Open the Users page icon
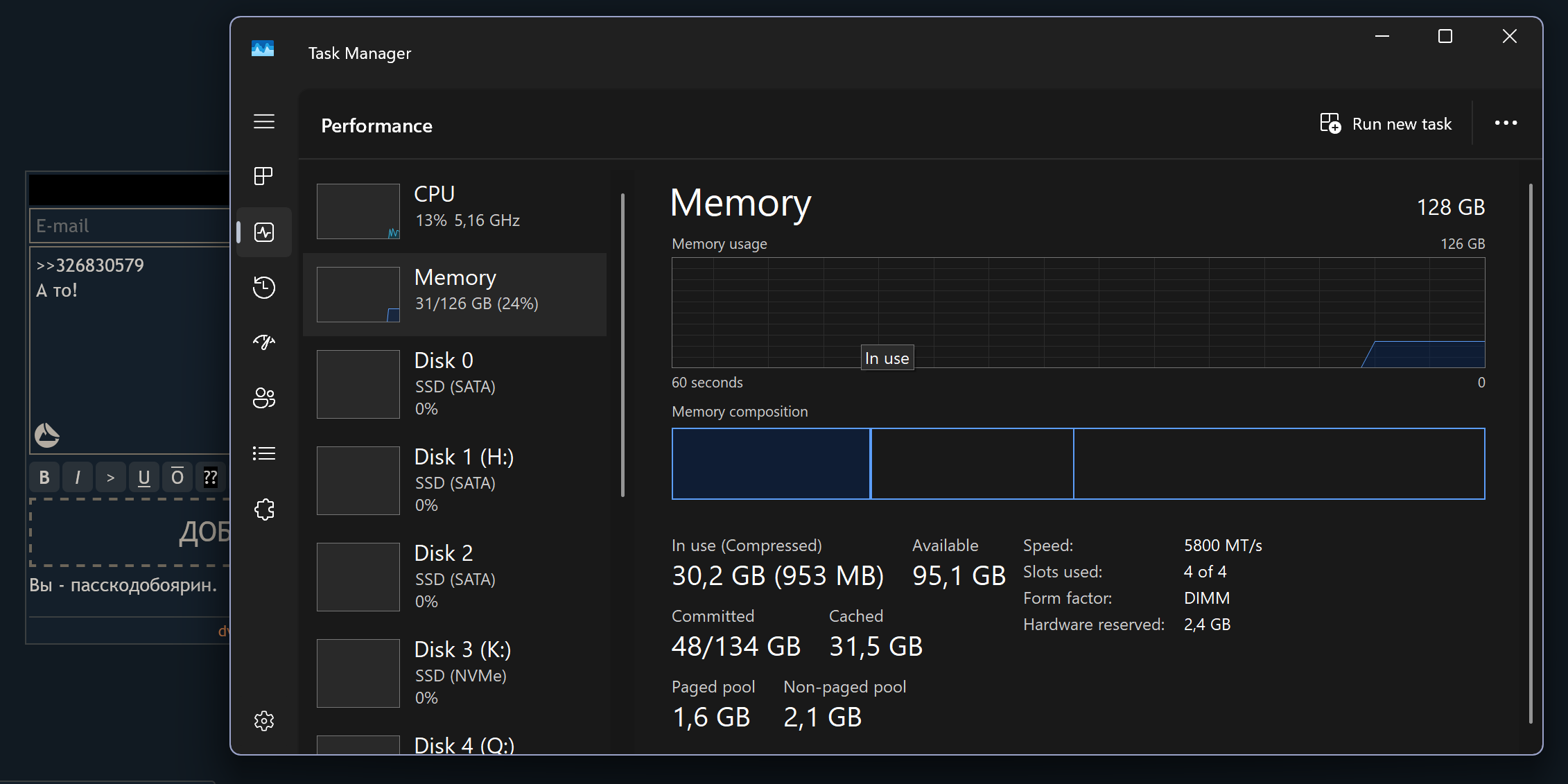 coord(264,398)
